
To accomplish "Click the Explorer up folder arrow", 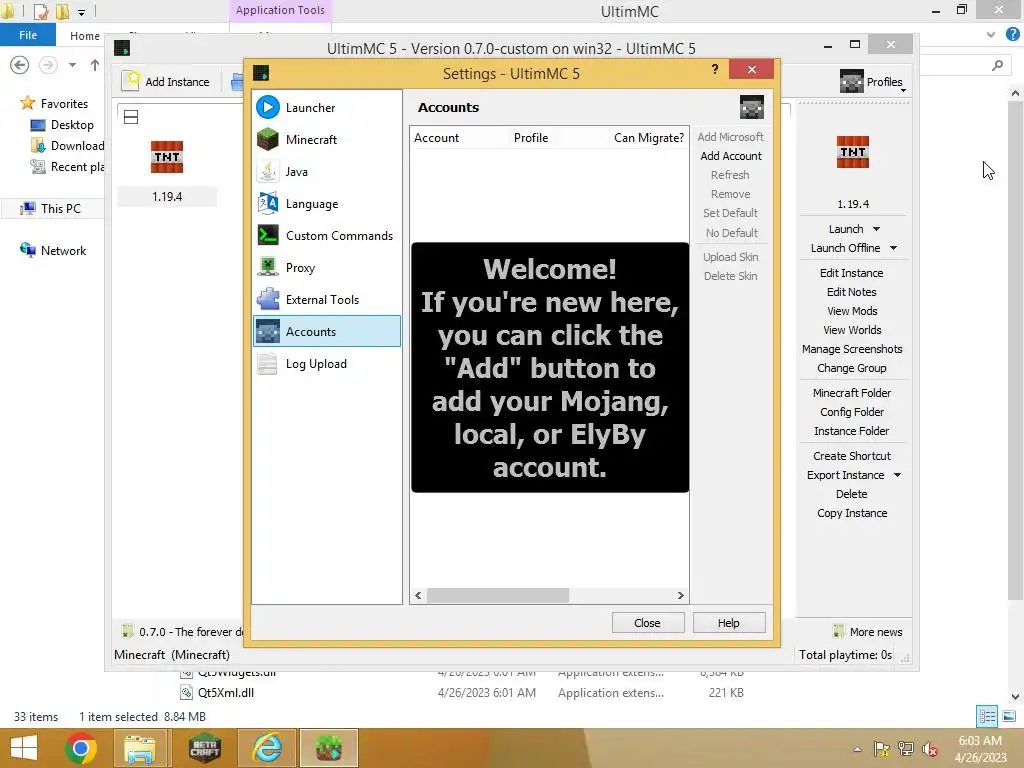I will click(95, 65).
